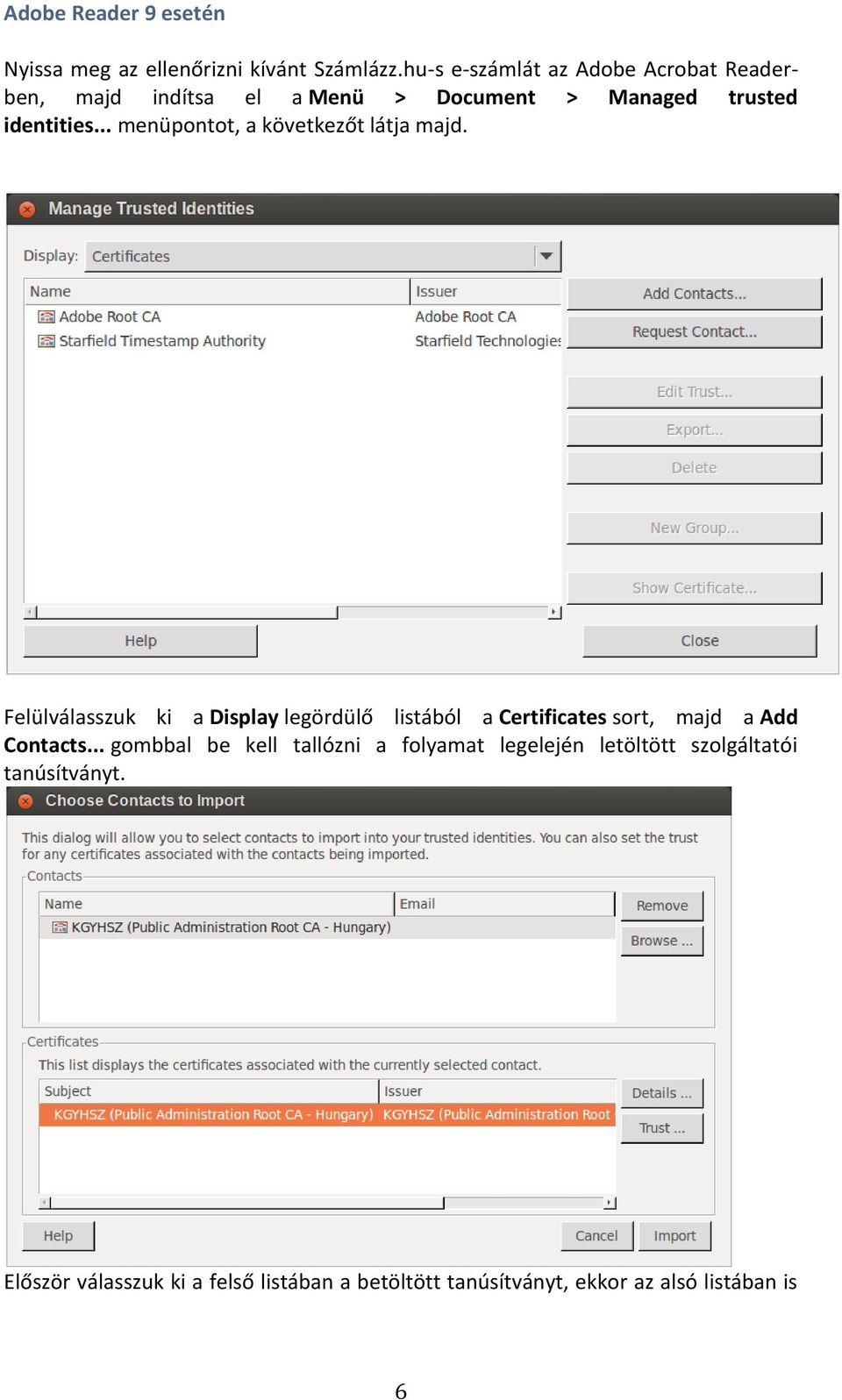The height and width of the screenshot is (1400, 842).
Task: Open the Display dropdown showing Certificates
Action: pos(323,256)
